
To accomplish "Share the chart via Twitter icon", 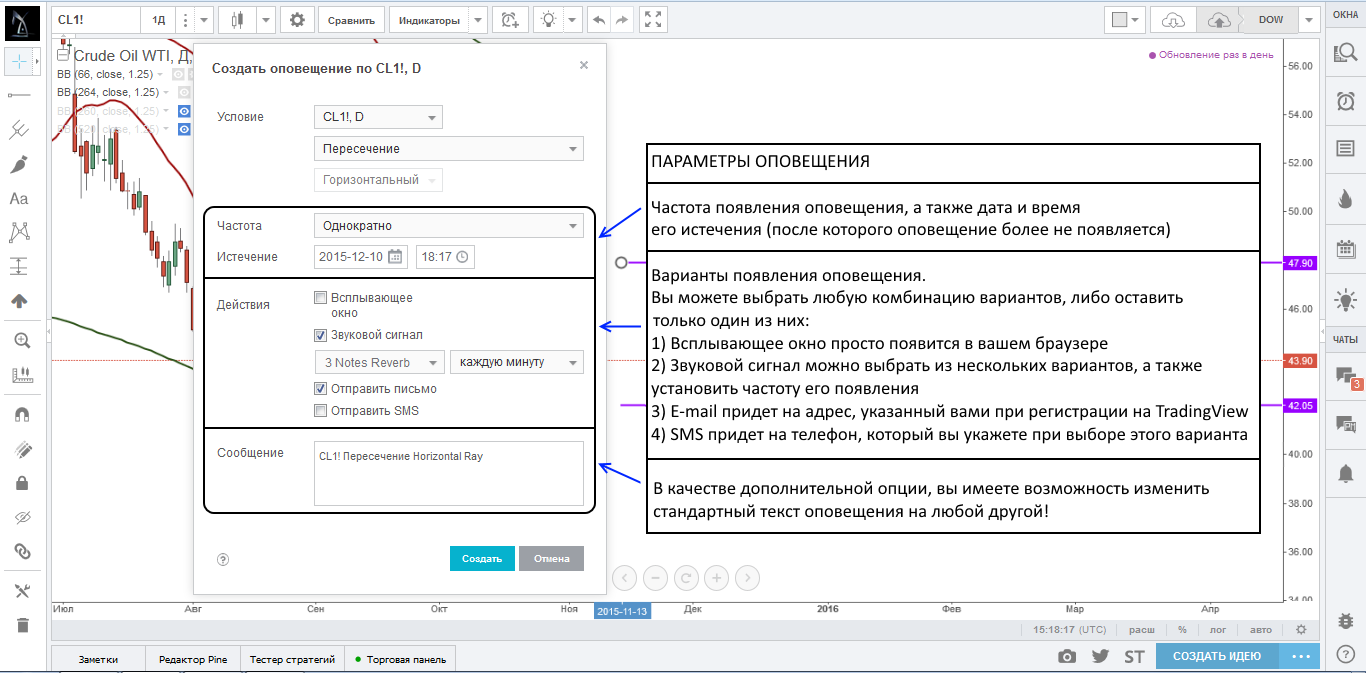I will (x=1100, y=656).
